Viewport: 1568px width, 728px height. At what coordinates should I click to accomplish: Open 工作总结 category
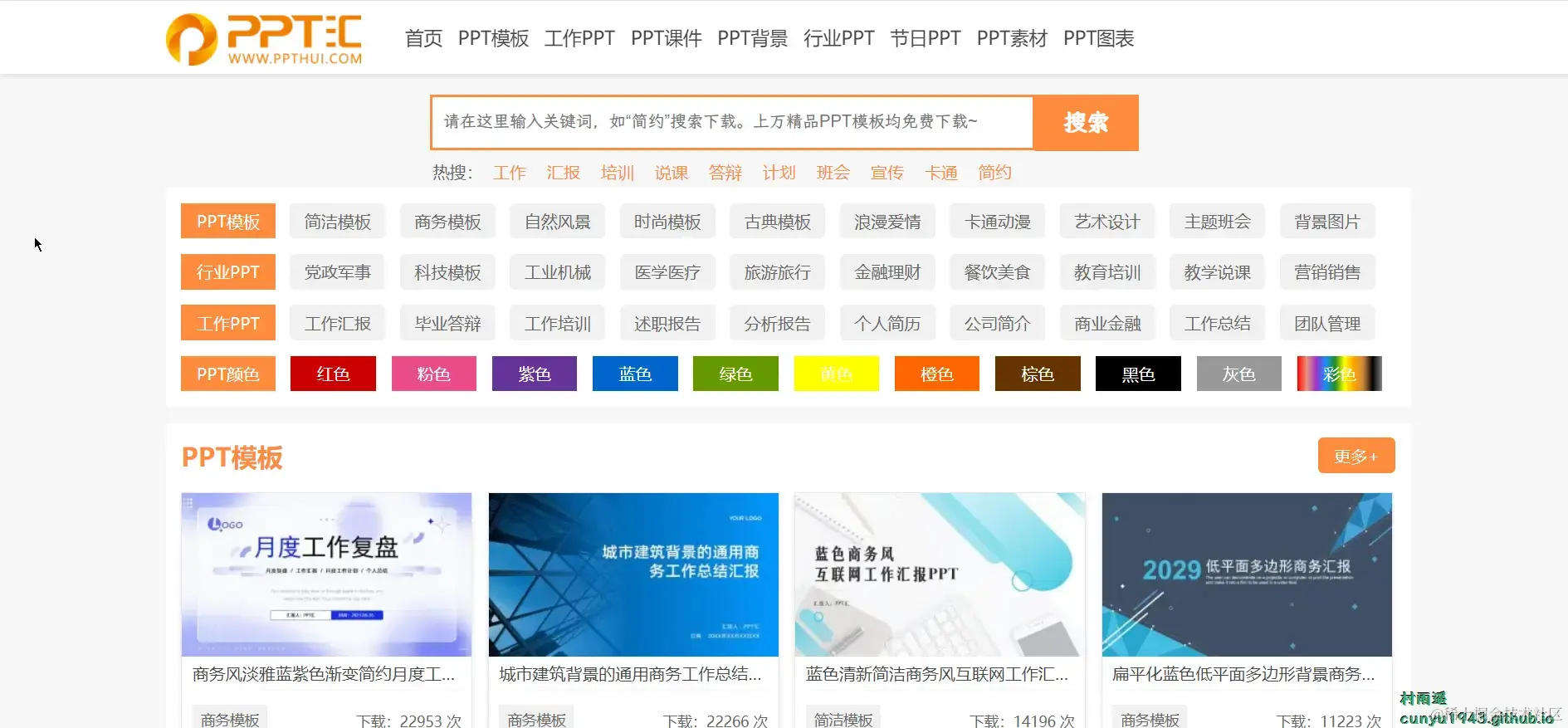click(x=1218, y=323)
